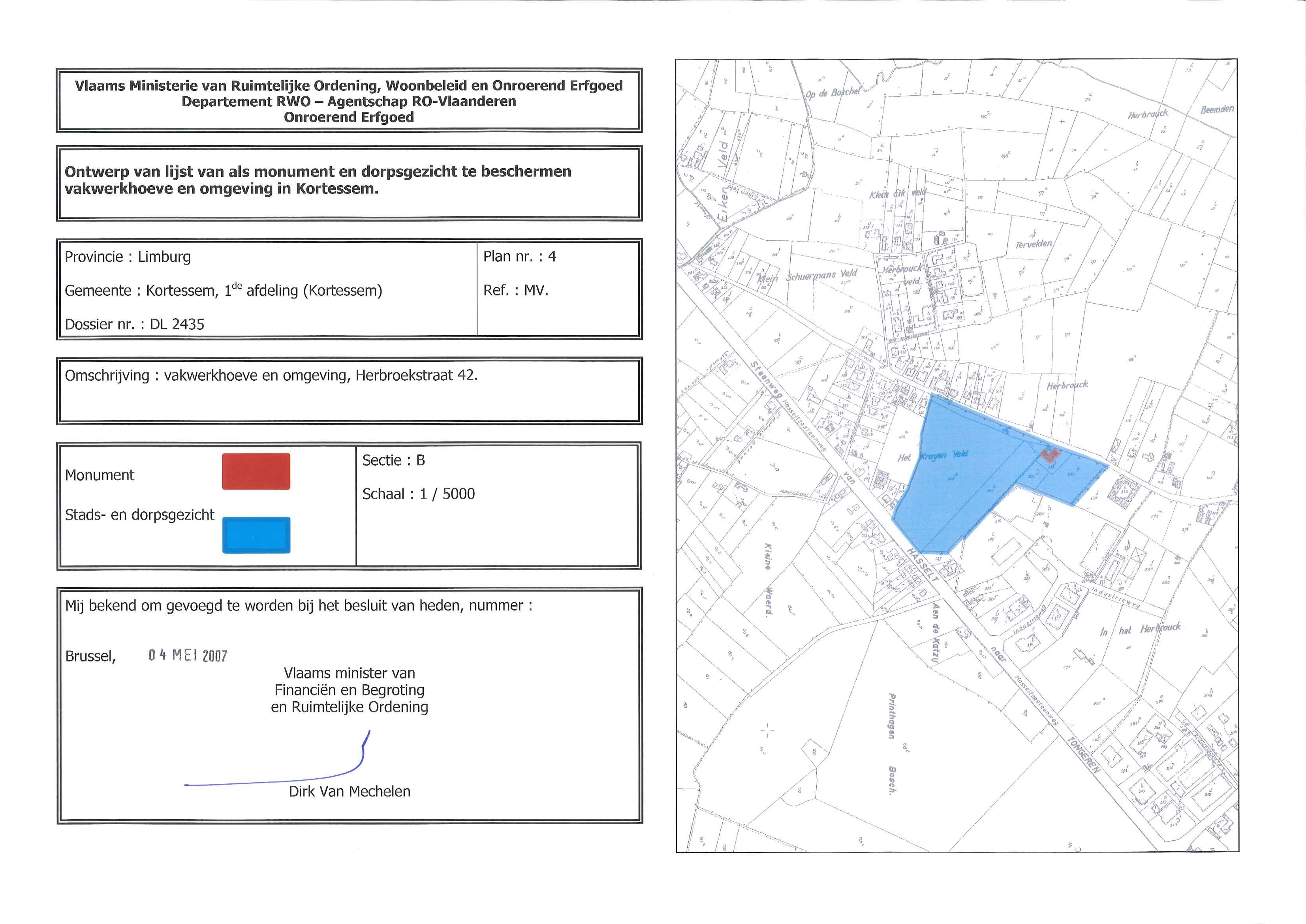Click the 'Ref. : MV.' text
The width and height of the screenshot is (1306, 924).
click(x=516, y=291)
